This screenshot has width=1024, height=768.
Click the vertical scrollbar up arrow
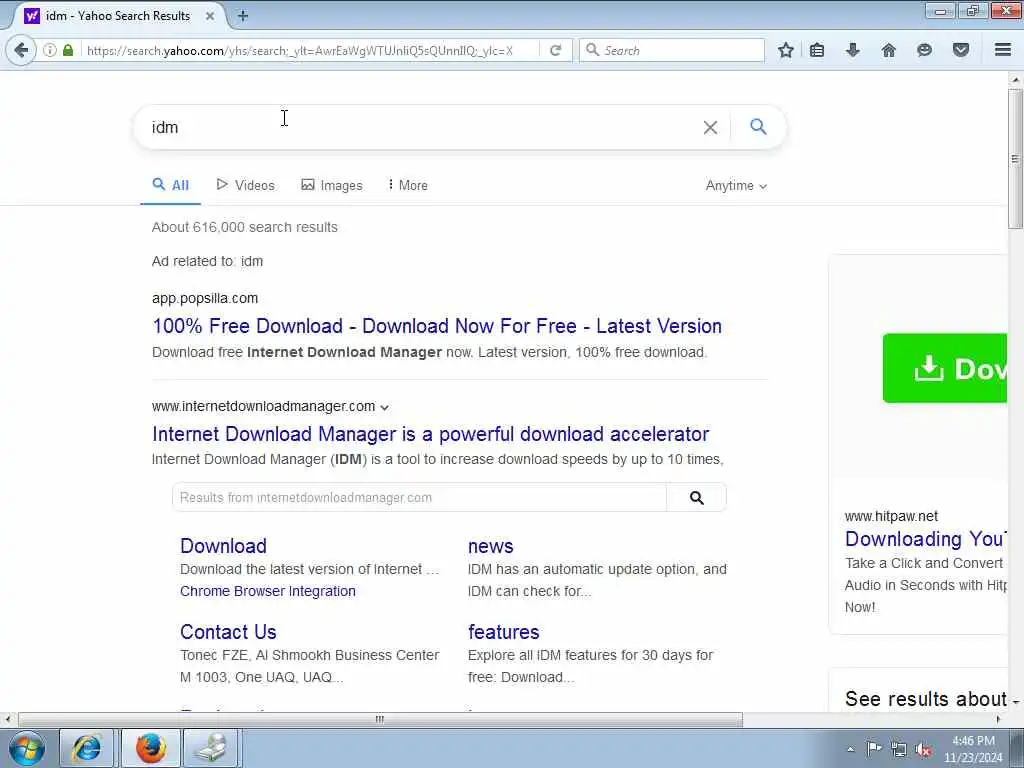[1015, 80]
